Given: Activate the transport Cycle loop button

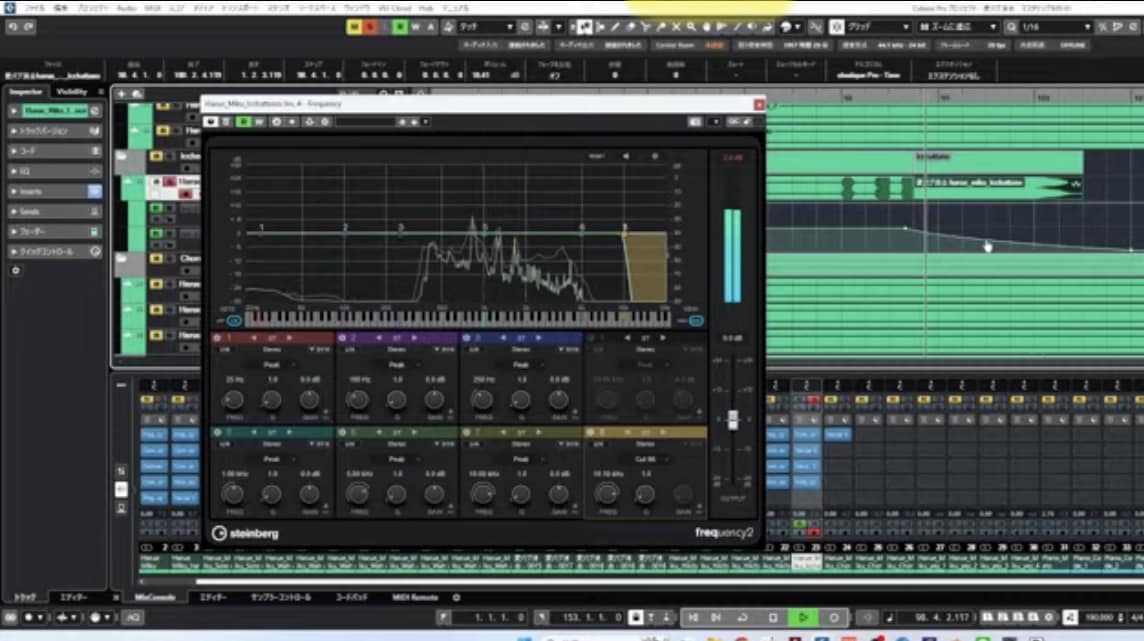Looking at the screenshot, I should [x=743, y=618].
